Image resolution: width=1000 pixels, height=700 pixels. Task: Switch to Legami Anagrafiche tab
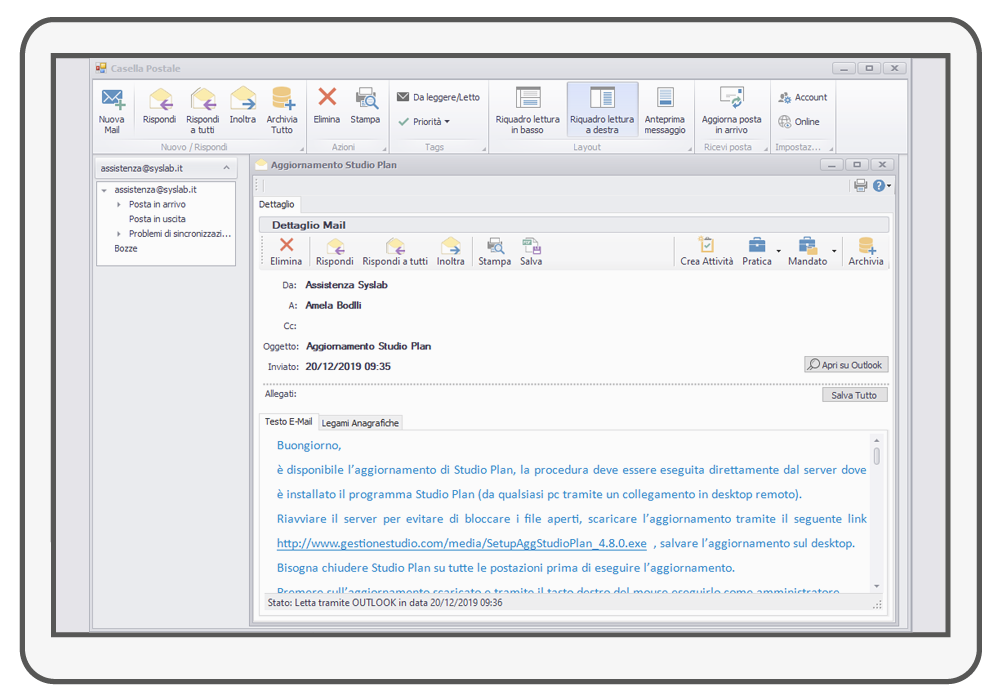[360, 423]
